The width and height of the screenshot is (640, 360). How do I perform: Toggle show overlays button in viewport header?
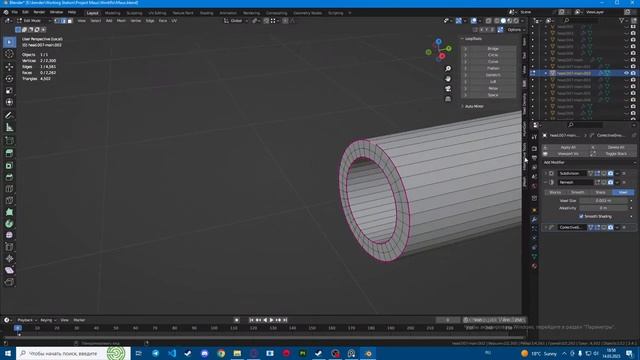(473, 21)
